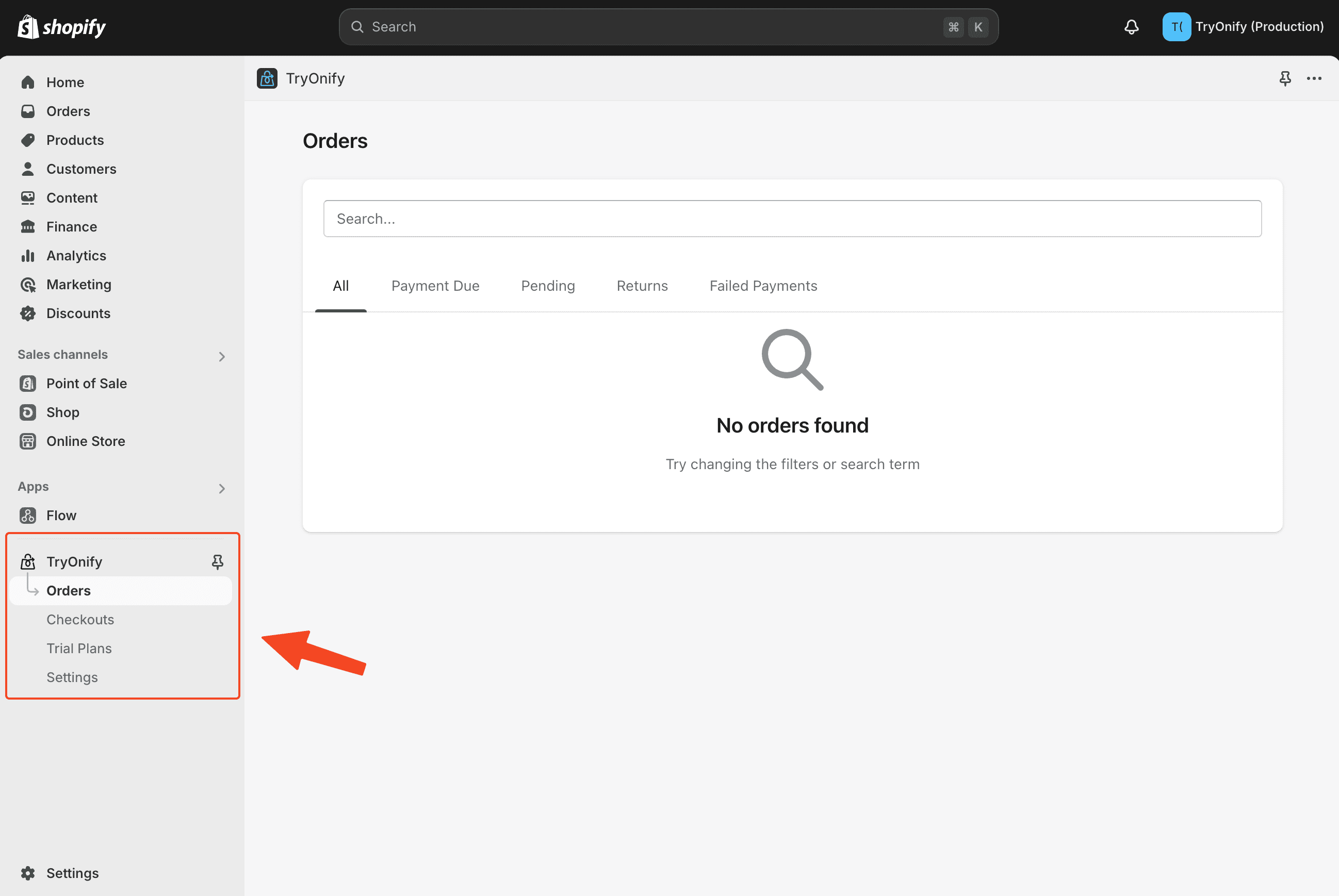Switch to the Failed Payments tab
The width and height of the screenshot is (1339, 896).
click(763, 286)
